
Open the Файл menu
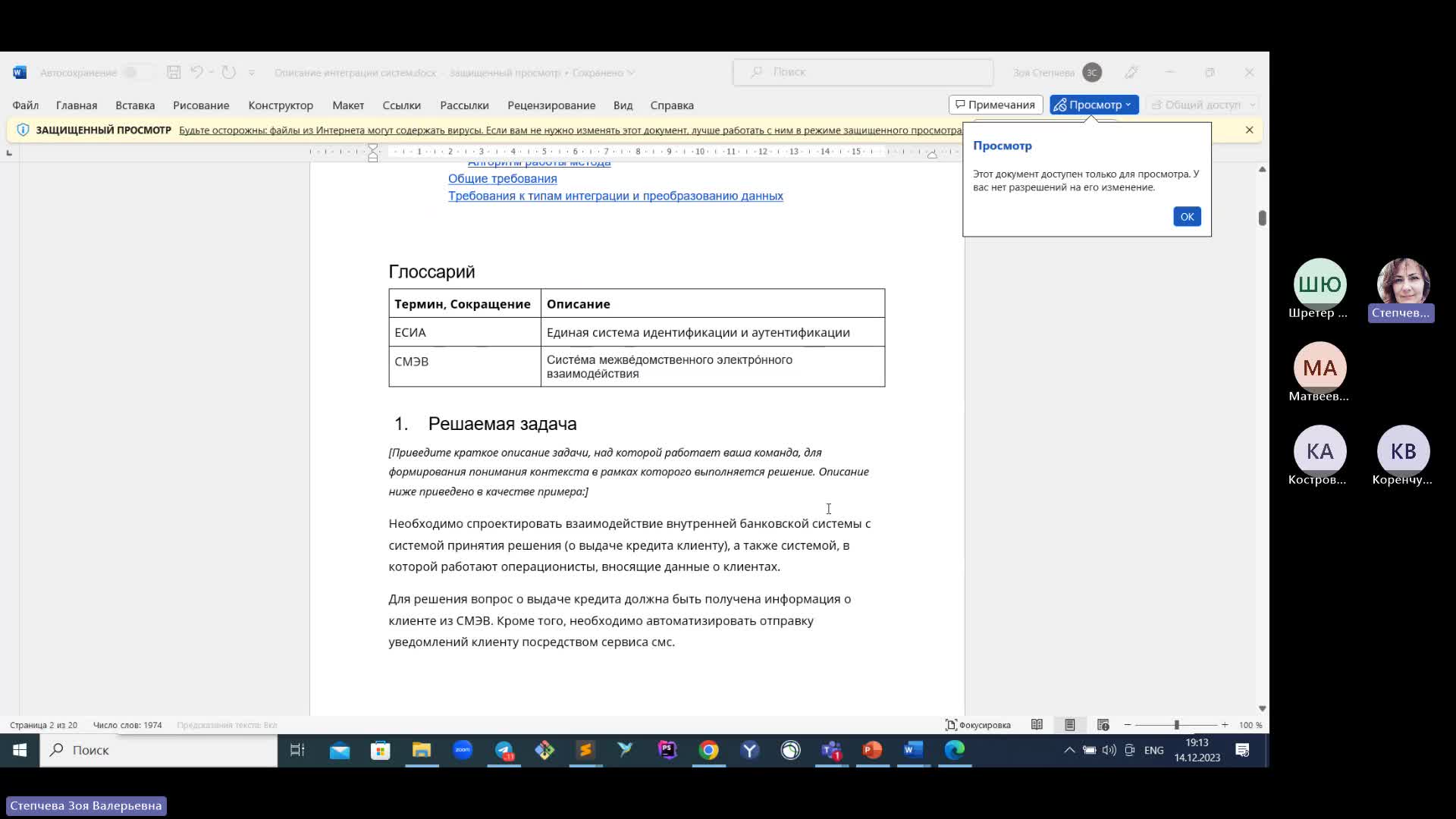coord(25,105)
